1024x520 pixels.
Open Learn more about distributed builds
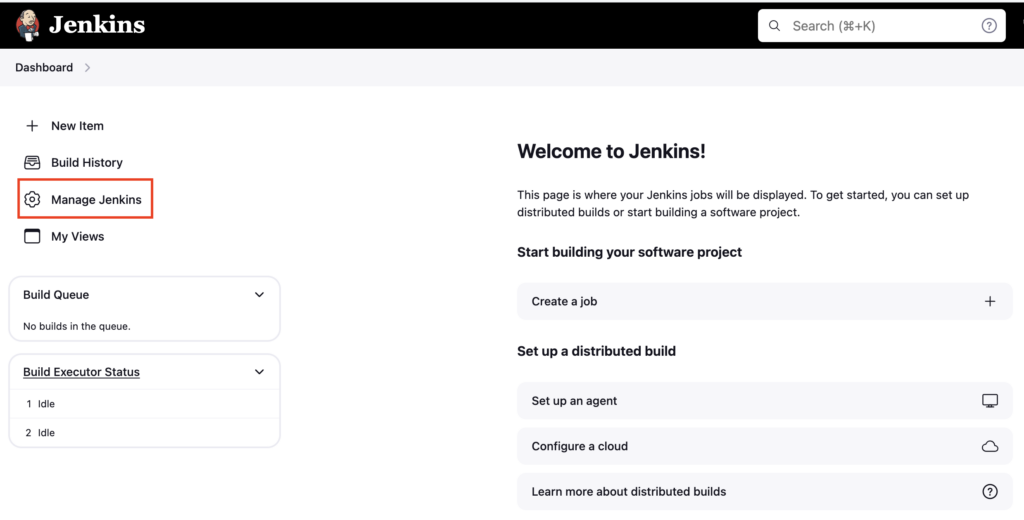point(765,491)
